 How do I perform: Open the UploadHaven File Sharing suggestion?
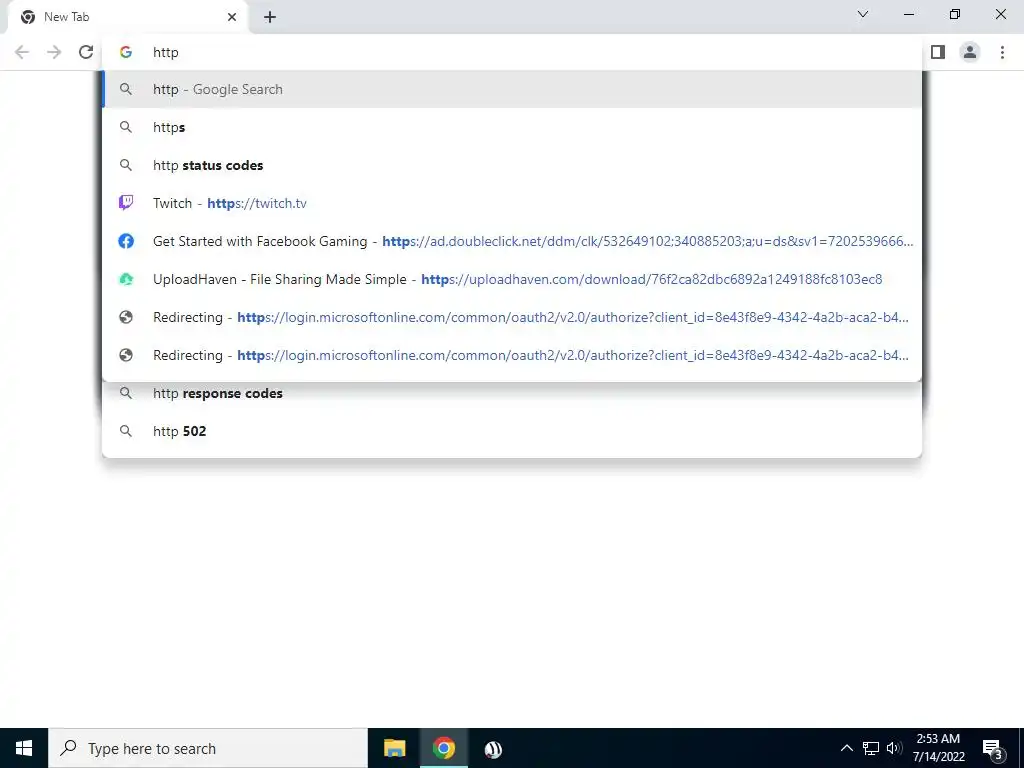pos(512,279)
